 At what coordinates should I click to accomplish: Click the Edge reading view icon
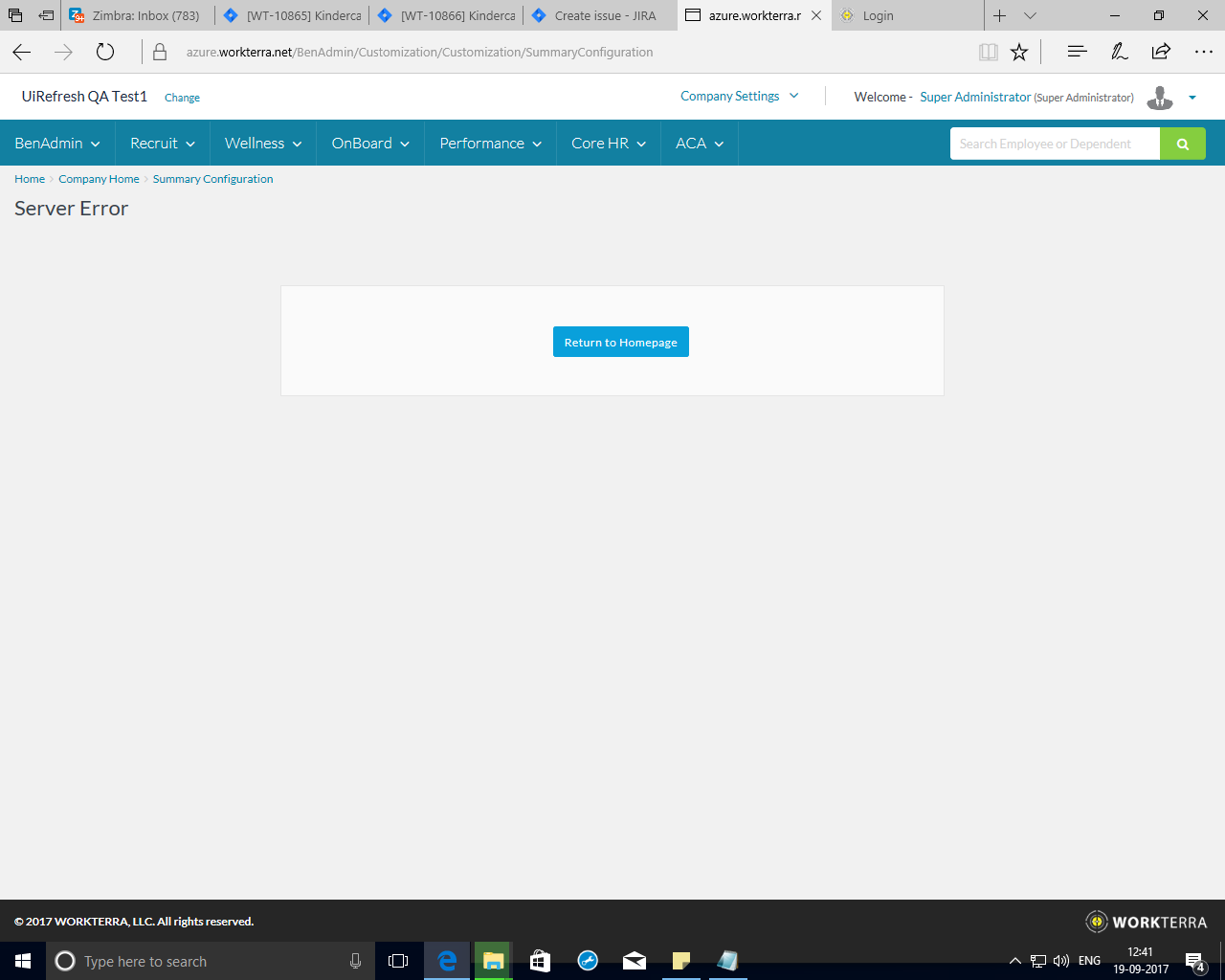click(988, 52)
